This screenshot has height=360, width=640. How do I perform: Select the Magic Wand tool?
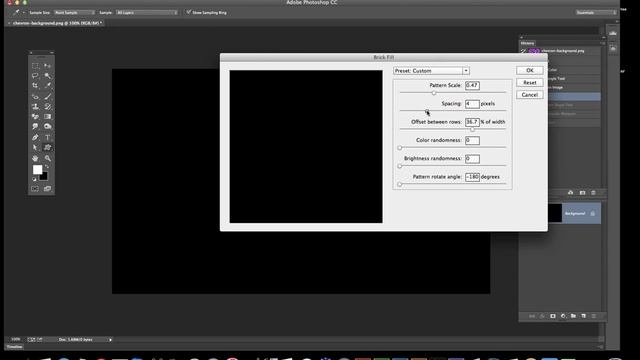click(x=47, y=76)
